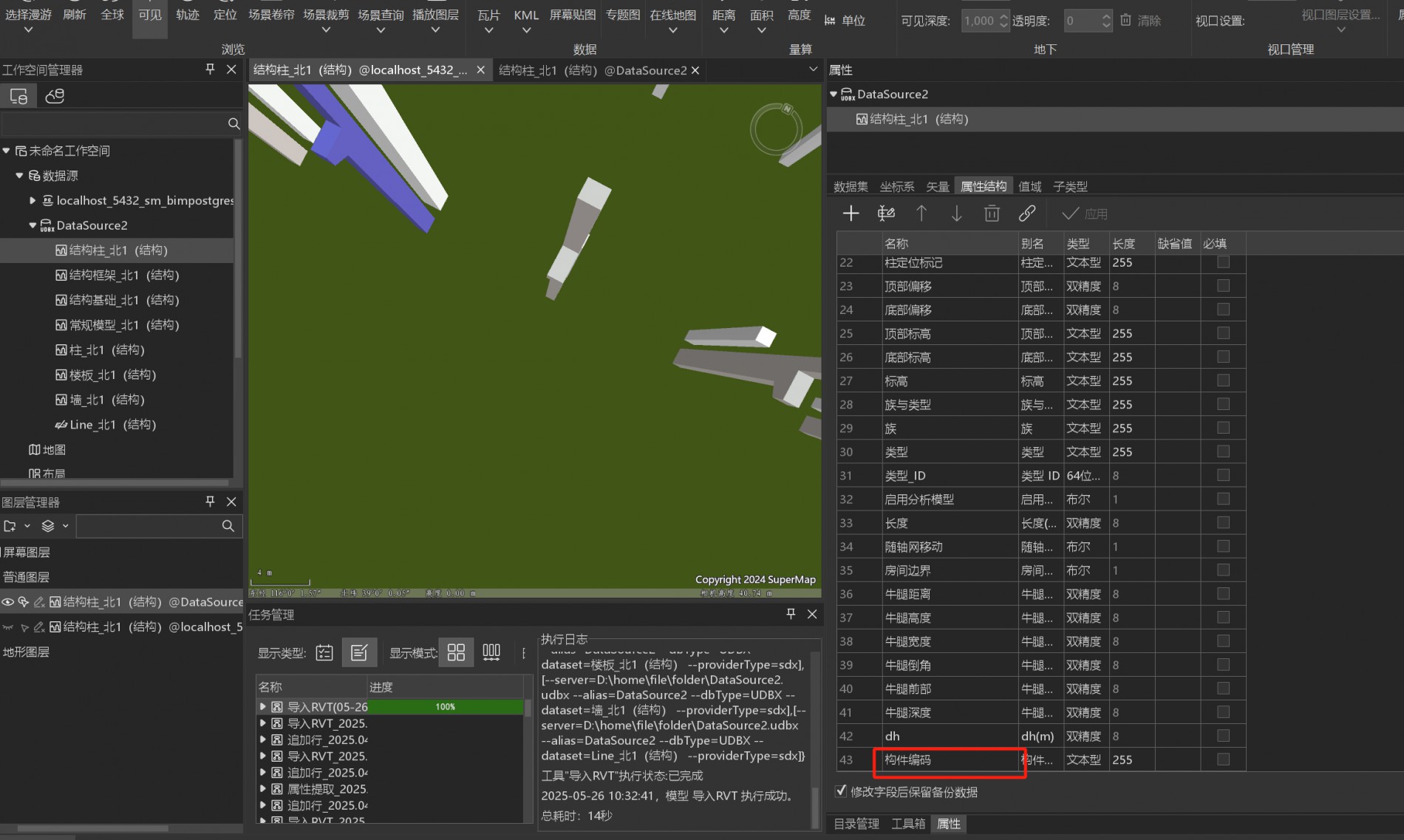Click the compass in the scene view
The height and width of the screenshot is (840, 1404).
[776, 129]
